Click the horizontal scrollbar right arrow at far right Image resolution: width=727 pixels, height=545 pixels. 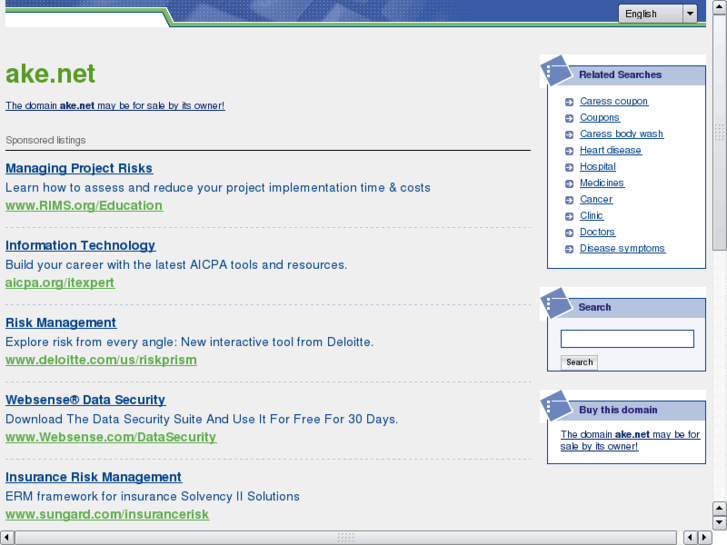click(705, 537)
